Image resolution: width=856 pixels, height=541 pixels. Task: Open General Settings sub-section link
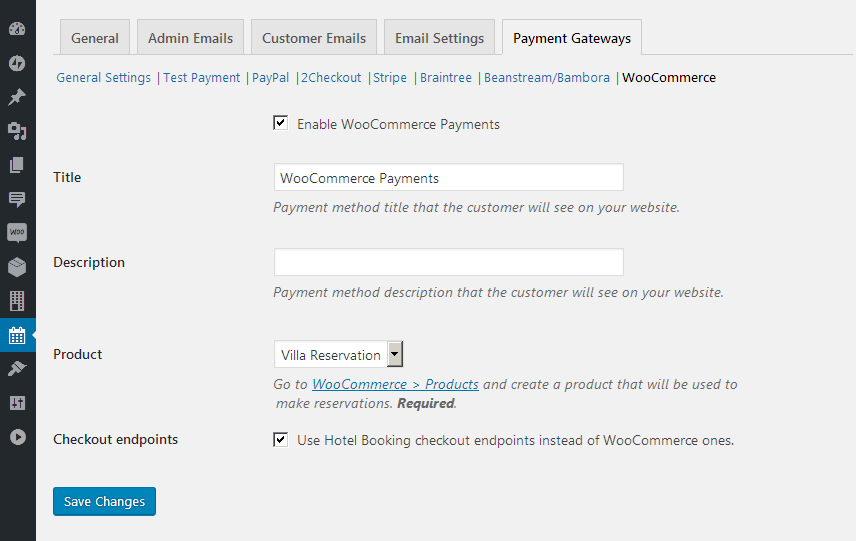(x=104, y=78)
